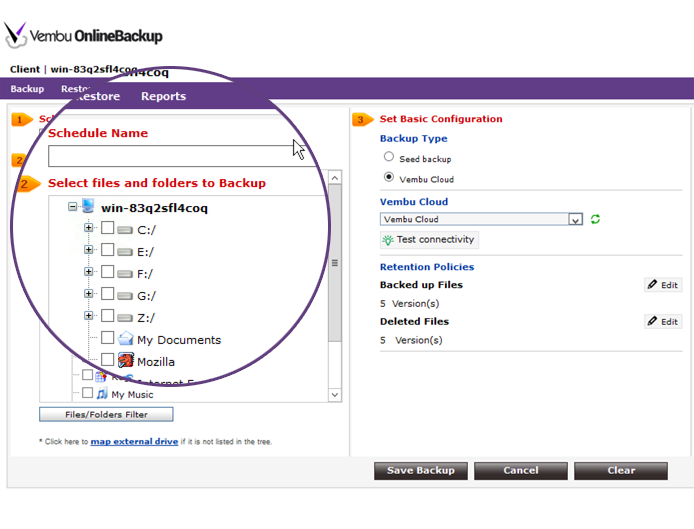Screen dimensions: 694x529
Task: Refresh the Vembu Cloud server list
Action: pos(595,219)
